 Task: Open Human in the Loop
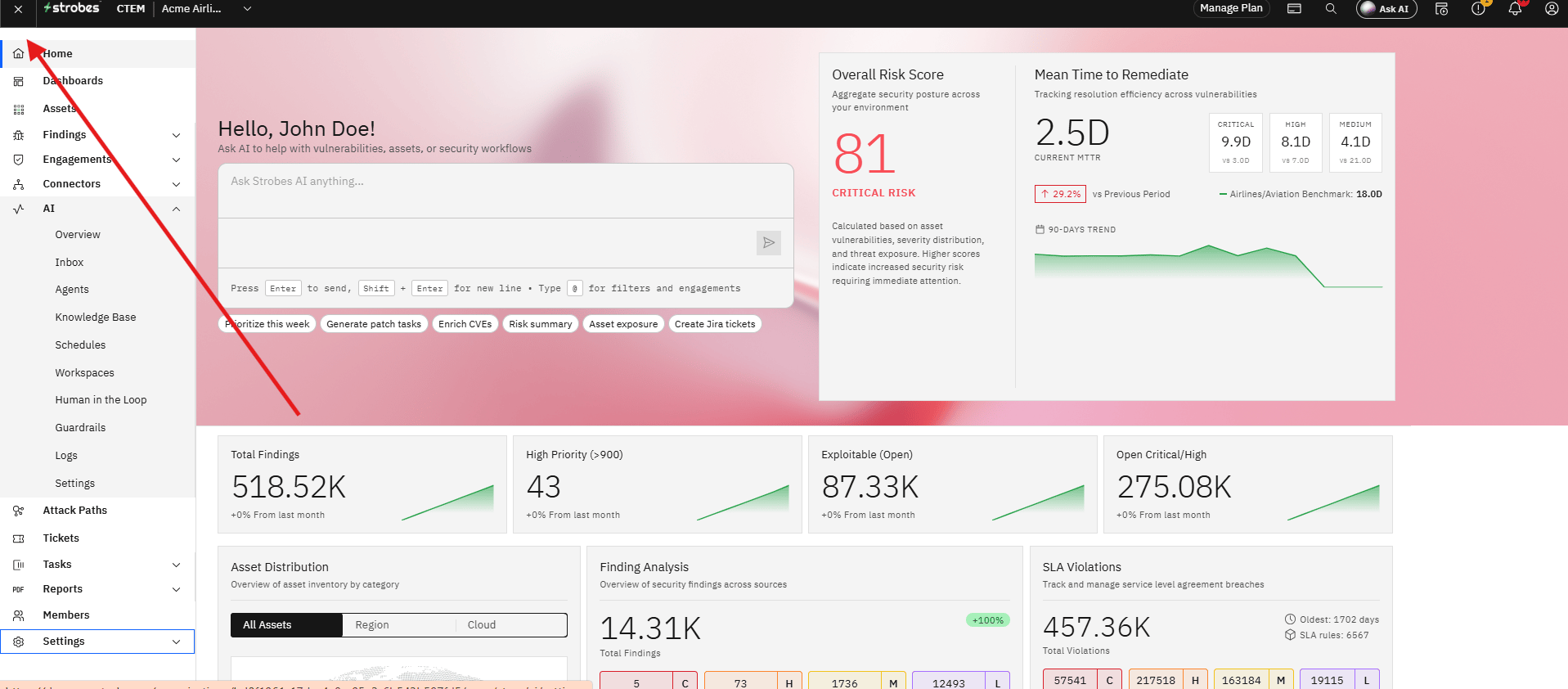click(x=101, y=400)
